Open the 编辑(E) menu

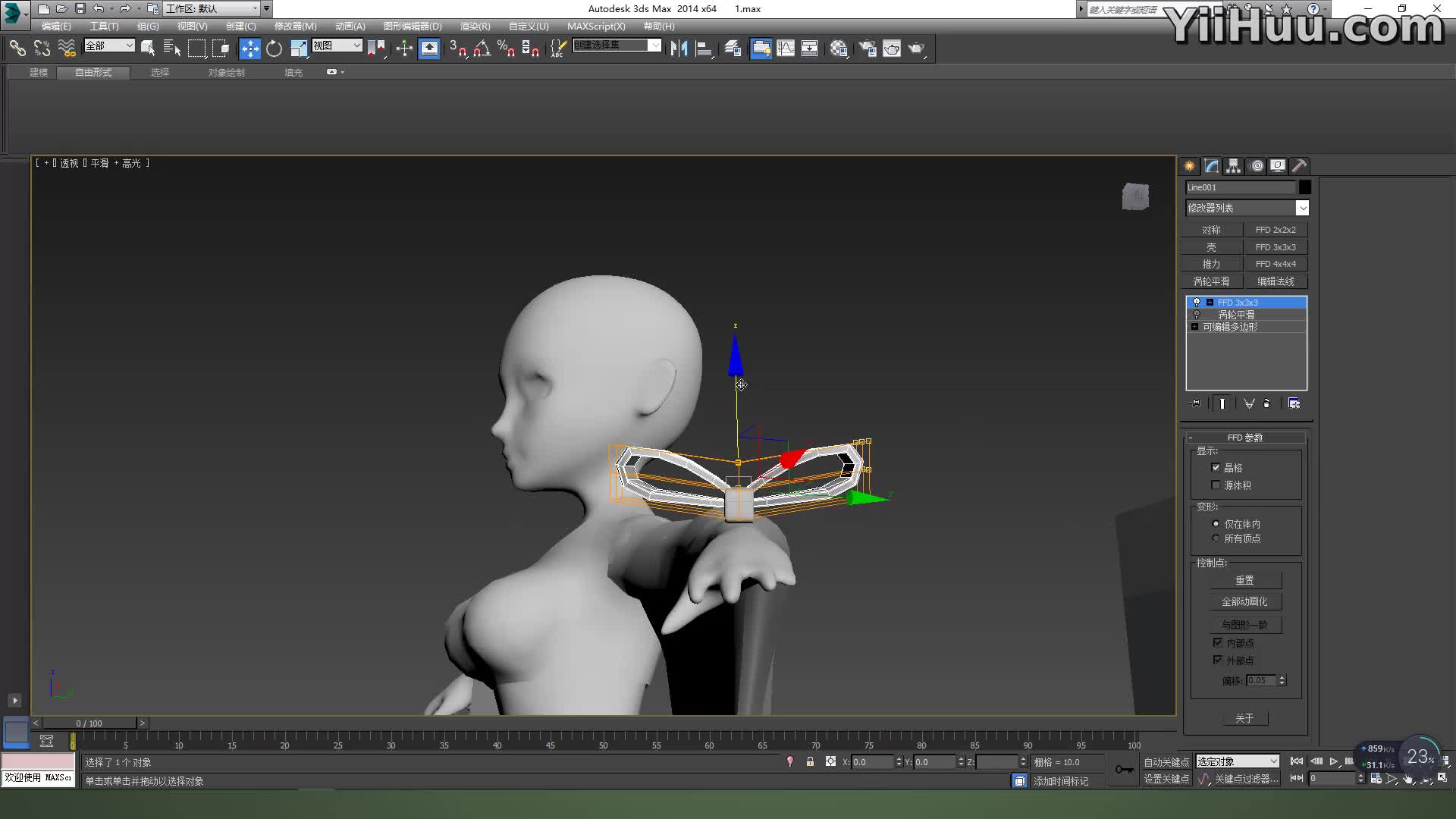click(56, 26)
